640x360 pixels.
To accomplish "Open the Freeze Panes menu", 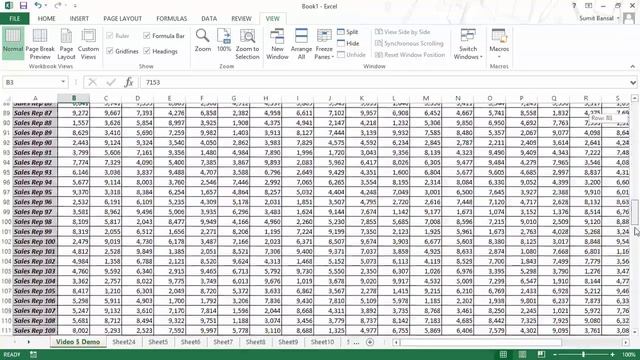I will tap(324, 44).
